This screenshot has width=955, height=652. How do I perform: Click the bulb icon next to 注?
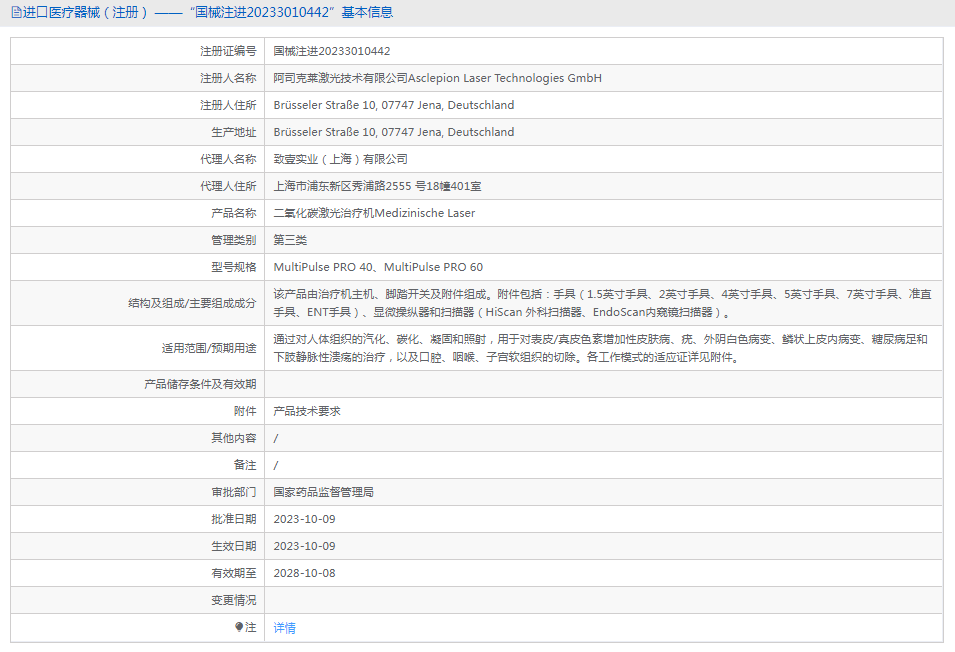pyautogui.click(x=239, y=627)
